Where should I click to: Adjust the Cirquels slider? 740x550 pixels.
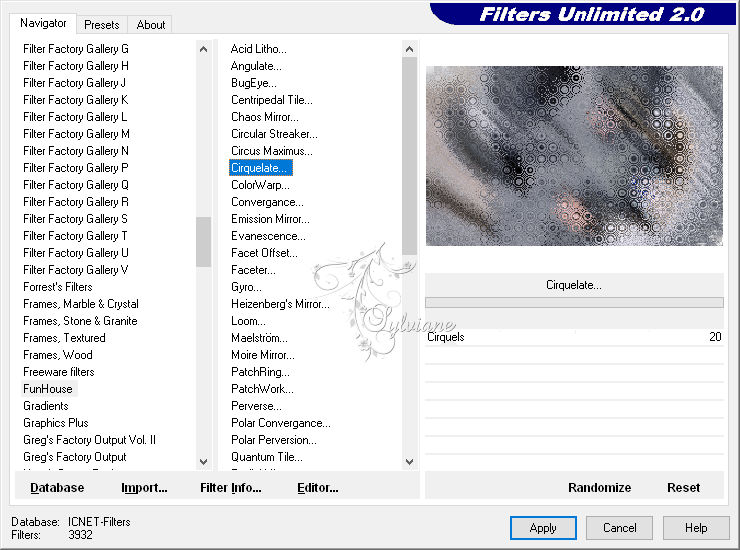click(x=574, y=337)
